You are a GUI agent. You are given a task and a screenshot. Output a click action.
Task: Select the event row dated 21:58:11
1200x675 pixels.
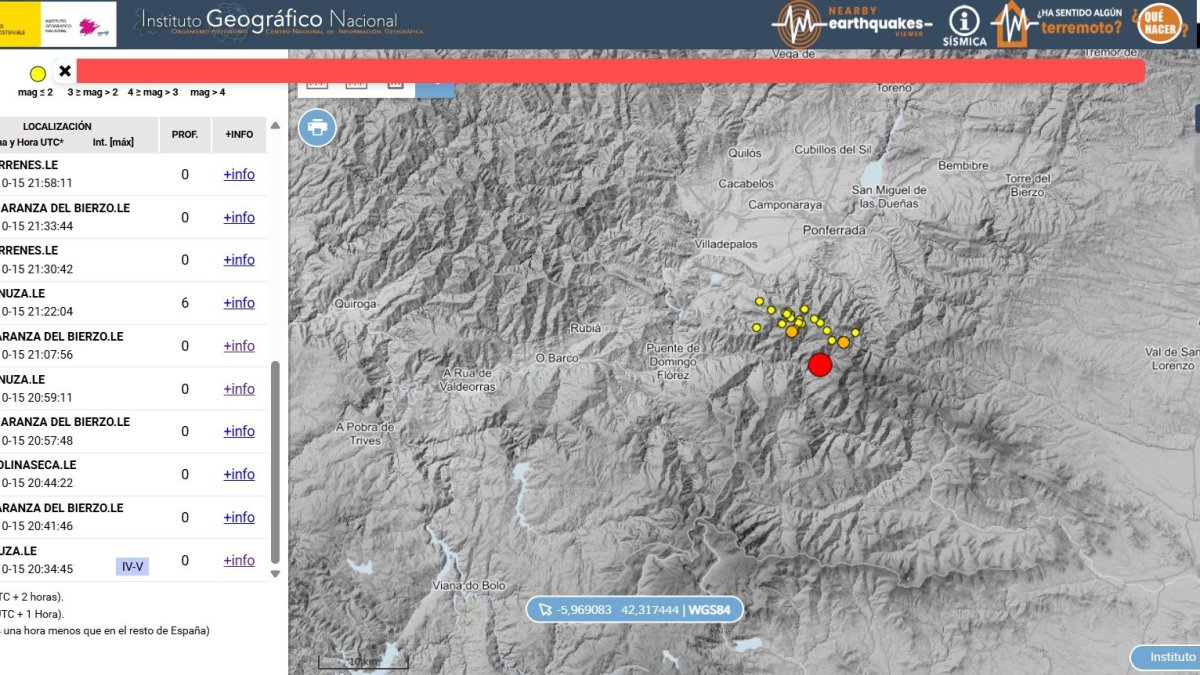(133, 175)
